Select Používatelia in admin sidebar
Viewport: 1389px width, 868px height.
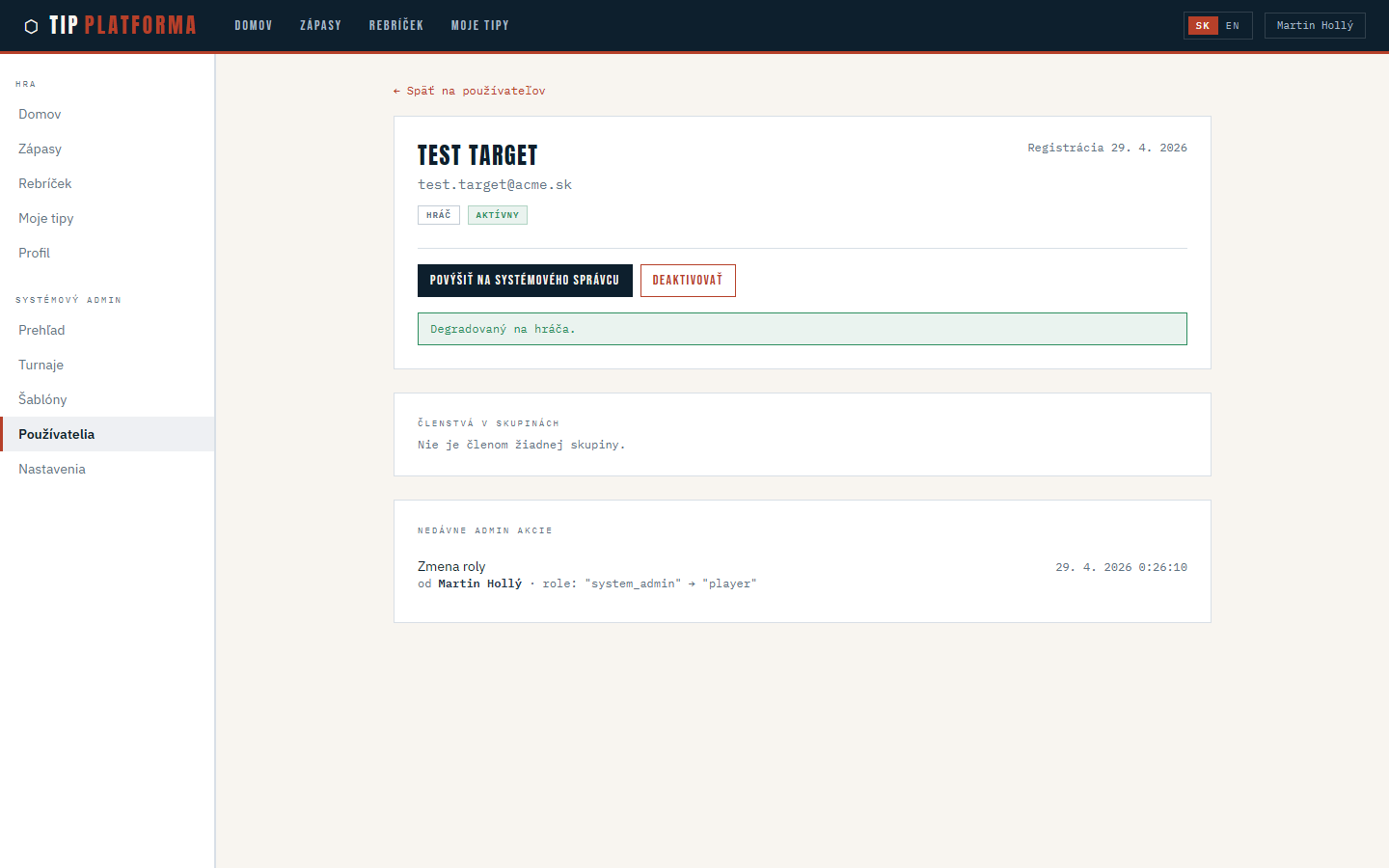click(x=57, y=434)
